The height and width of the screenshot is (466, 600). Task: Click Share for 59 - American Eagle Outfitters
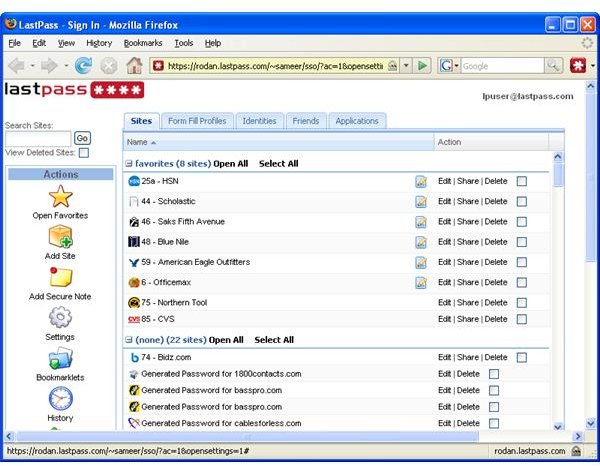[x=468, y=262]
